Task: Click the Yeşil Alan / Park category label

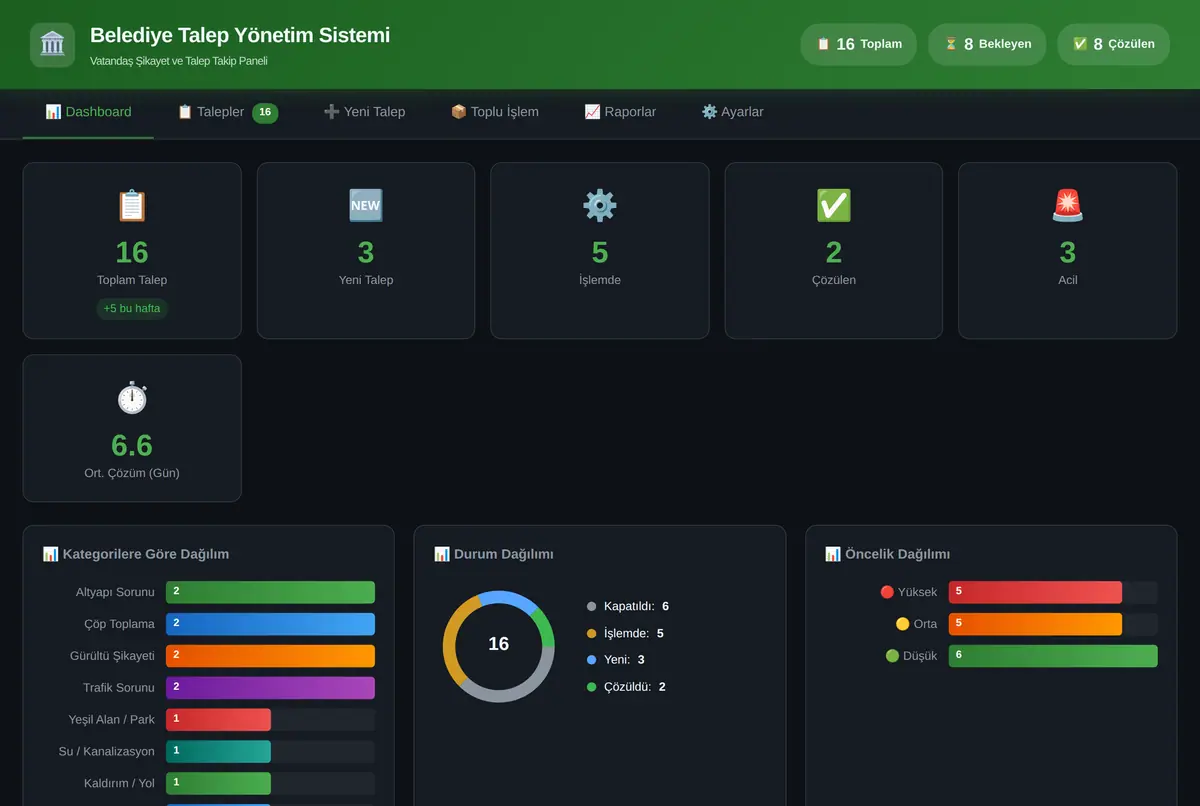Action: click(x=112, y=720)
